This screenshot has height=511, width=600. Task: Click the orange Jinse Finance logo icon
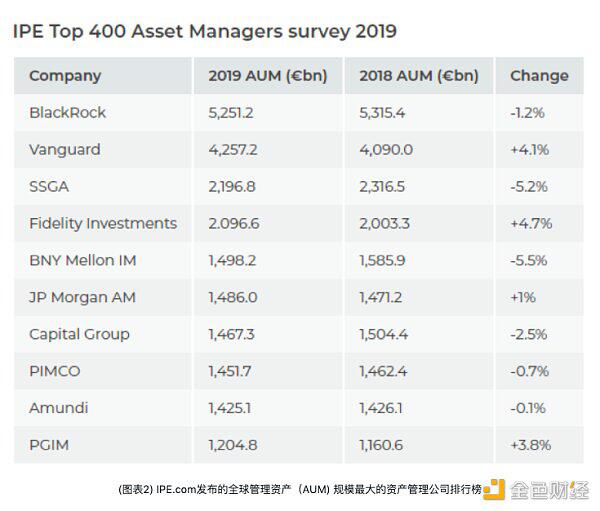(494, 489)
